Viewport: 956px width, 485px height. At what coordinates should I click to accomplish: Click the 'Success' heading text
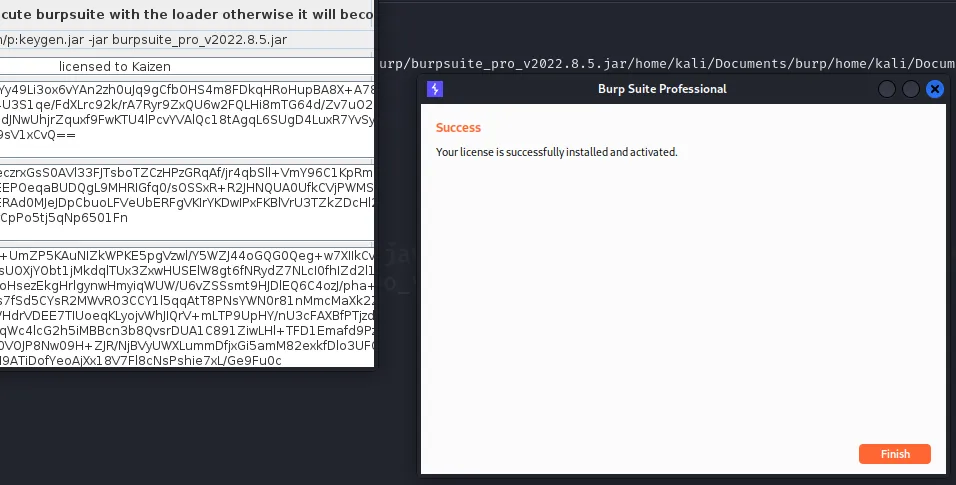coord(458,128)
